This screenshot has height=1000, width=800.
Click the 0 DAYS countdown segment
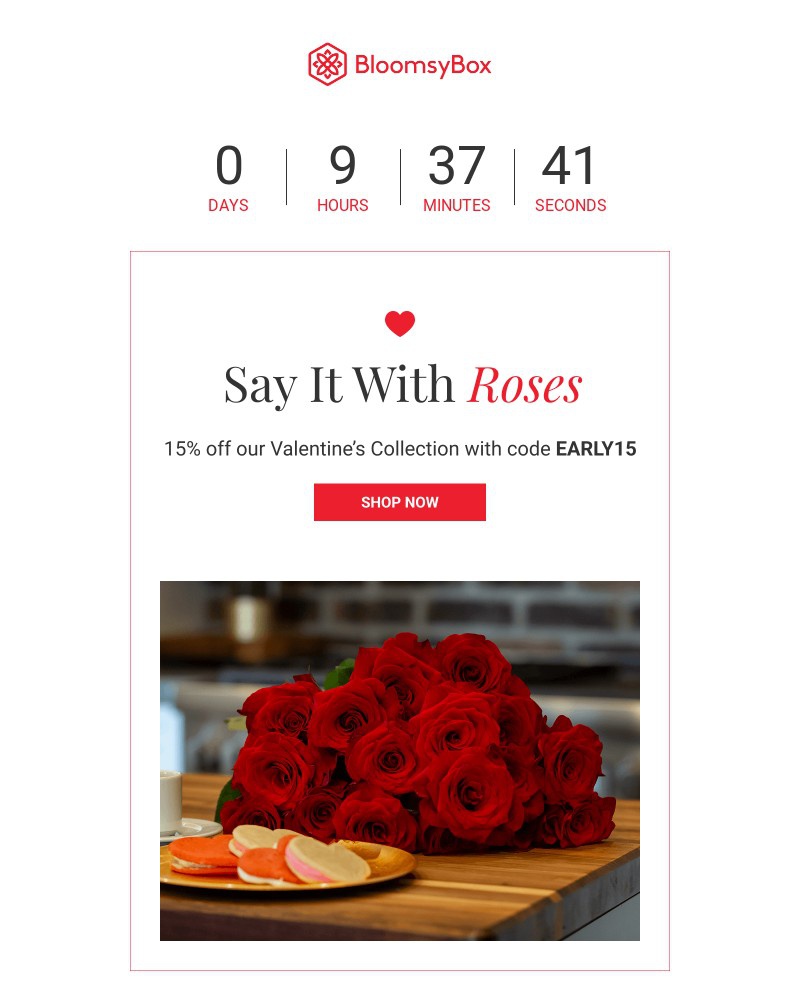tap(228, 178)
